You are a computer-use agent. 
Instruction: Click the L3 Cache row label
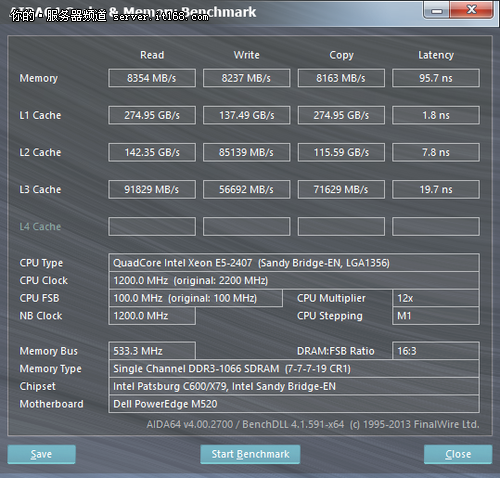point(40,189)
